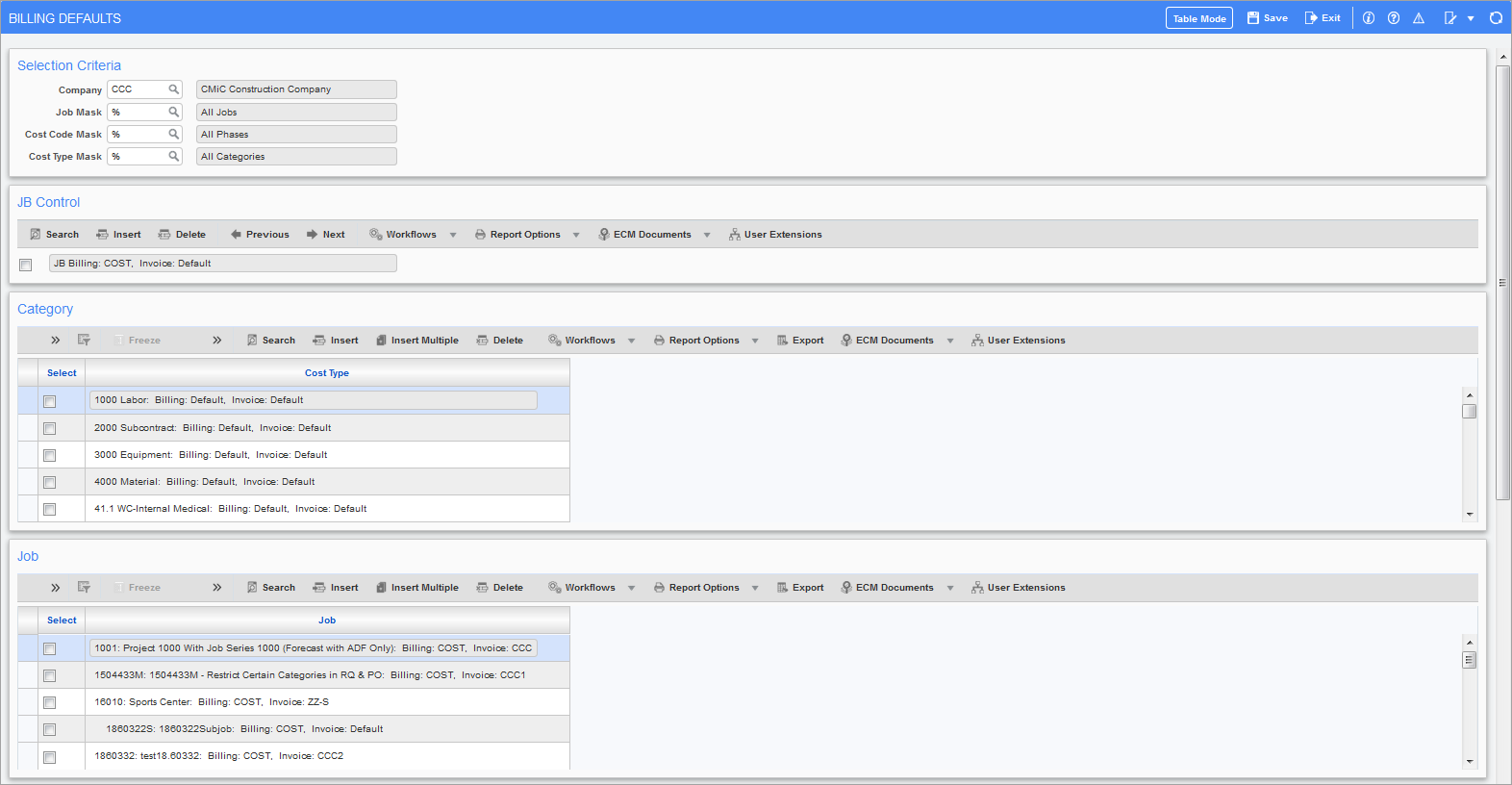Click Search in JB Control toolbar
This screenshot has height=785, width=1512.
54,235
